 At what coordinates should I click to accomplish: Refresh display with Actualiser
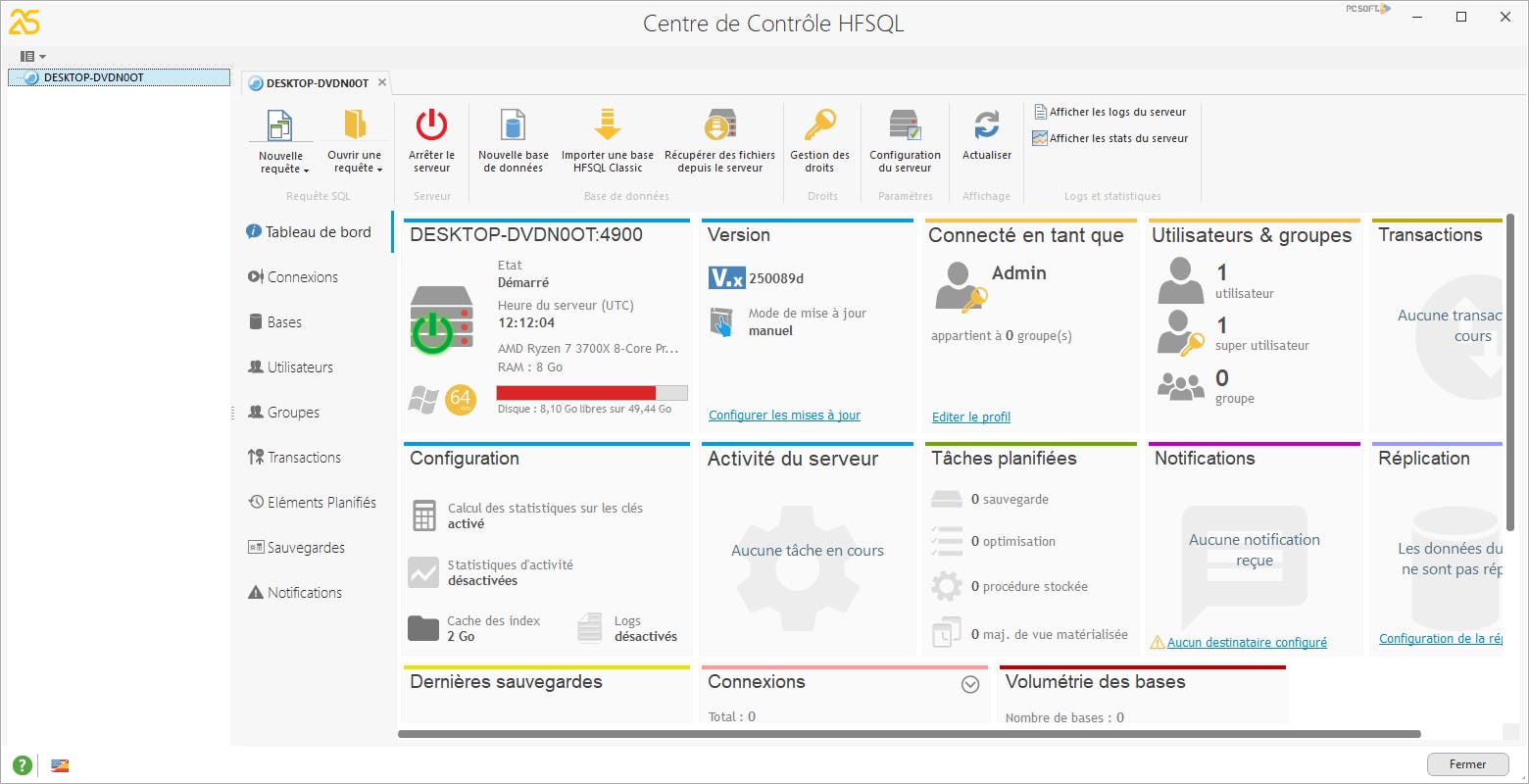click(x=987, y=134)
